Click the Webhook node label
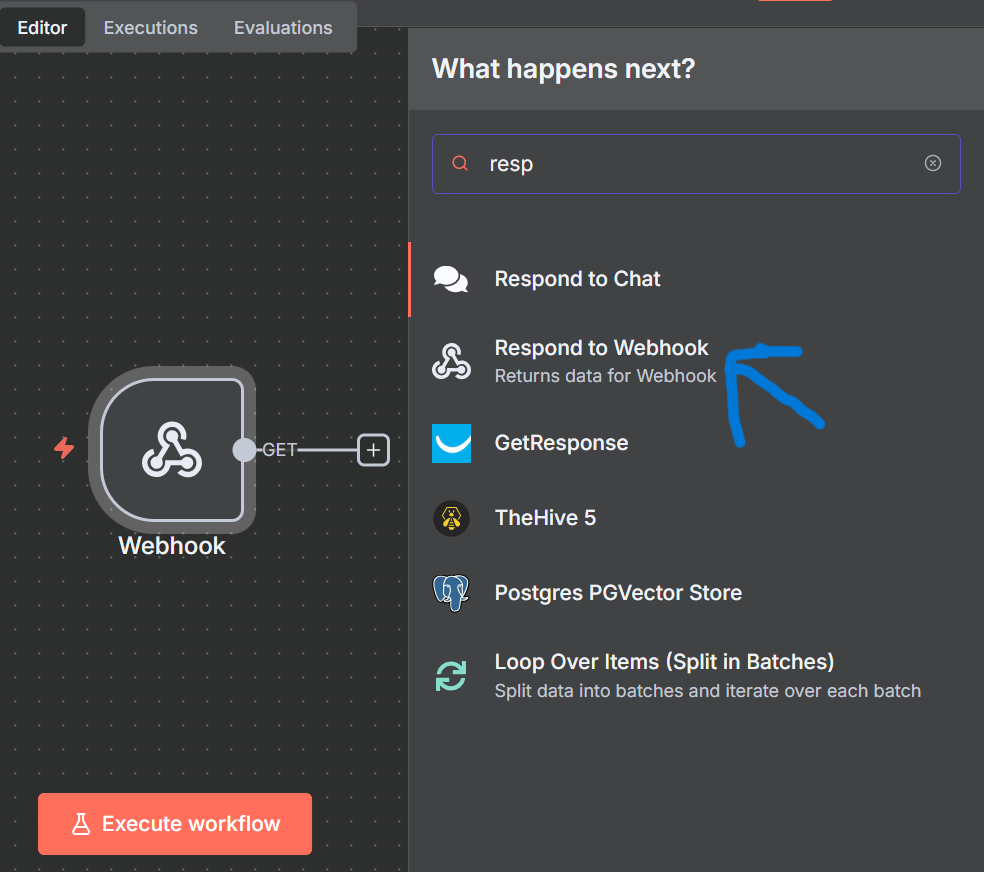 (172, 546)
